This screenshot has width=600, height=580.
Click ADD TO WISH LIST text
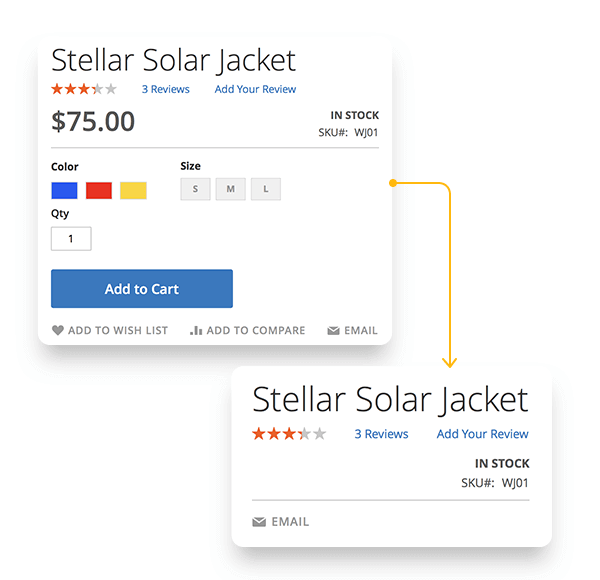click(118, 331)
